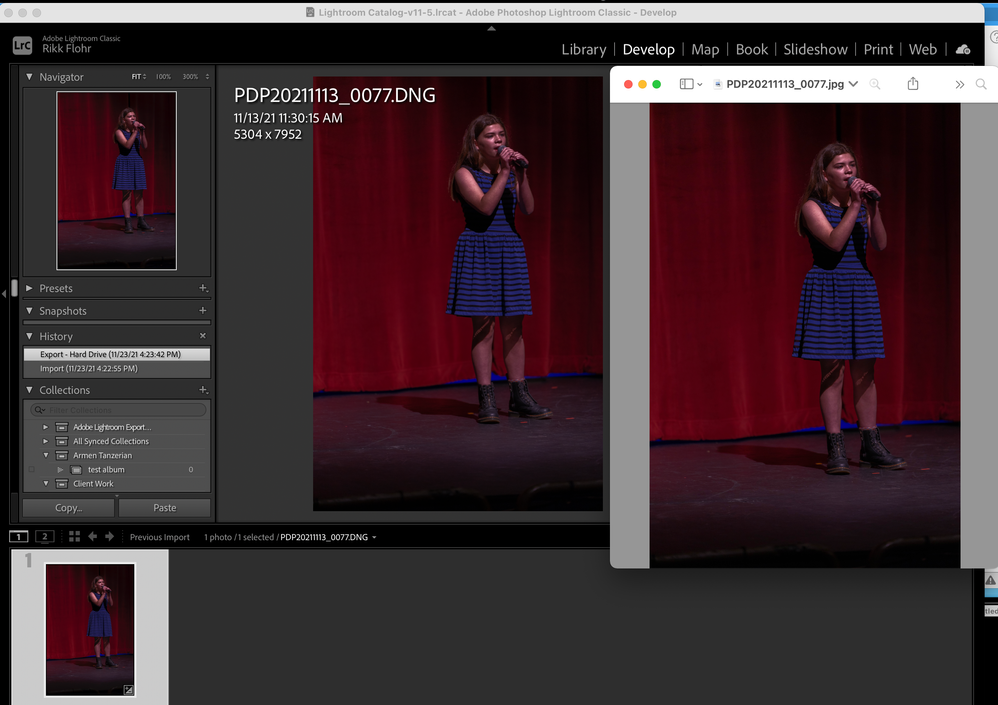The height and width of the screenshot is (705, 998).
Task: Open the cloud sync status icon
Action: pos(963,49)
